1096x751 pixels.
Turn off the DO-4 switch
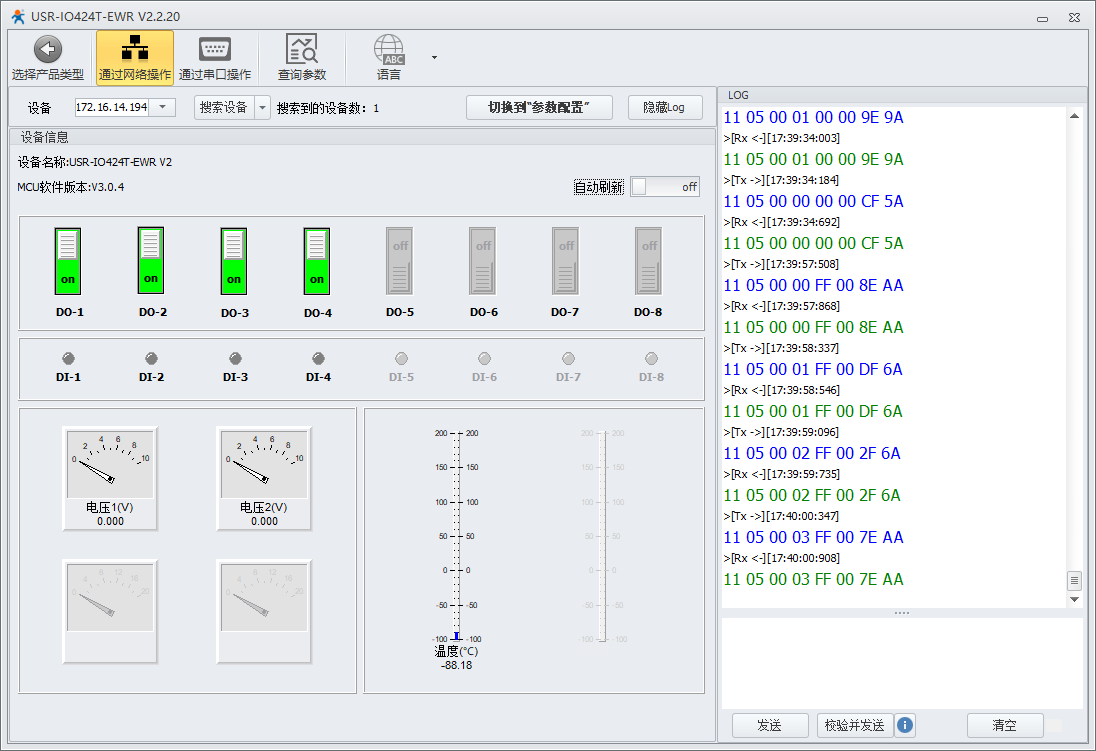(317, 261)
